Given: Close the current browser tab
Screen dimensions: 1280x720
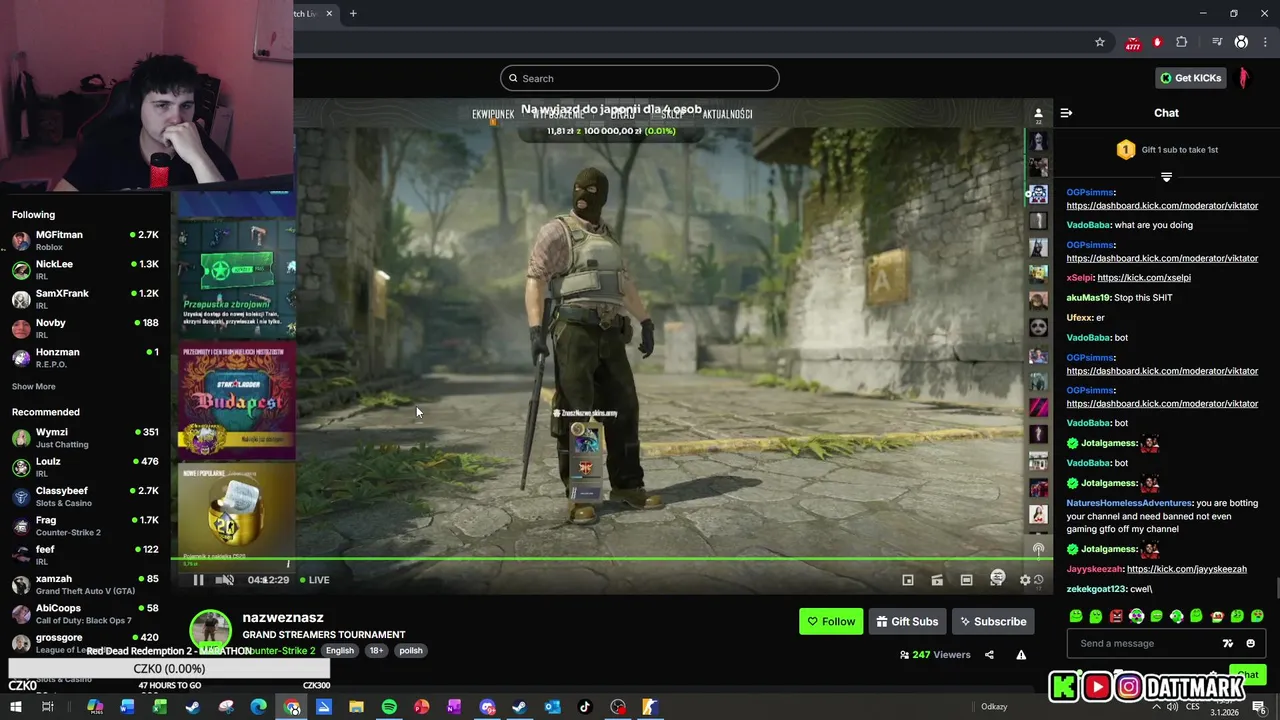Looking at the screenshot, I should 328,13.
